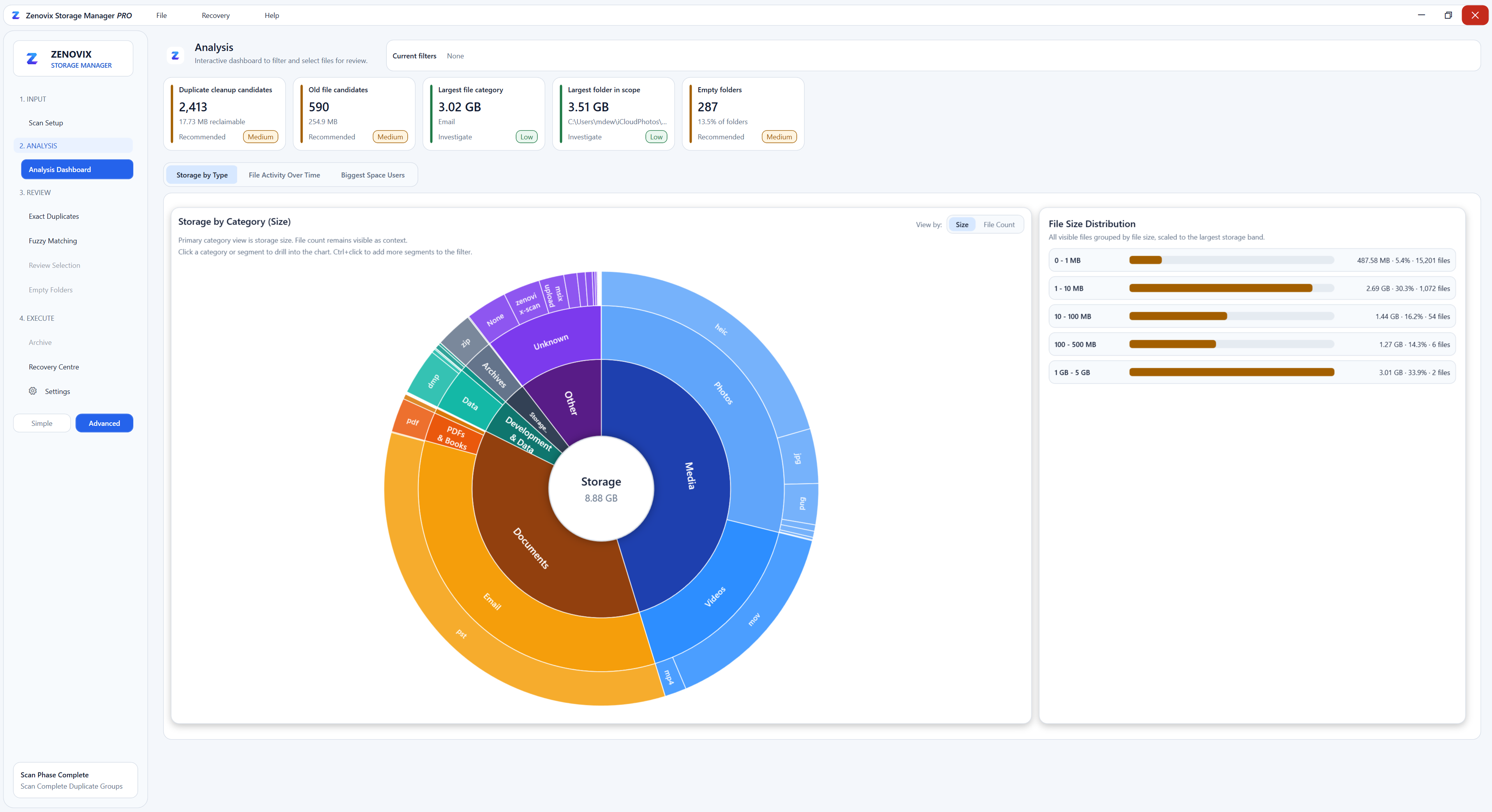This screenshot has width=1492, height=812.
Task: Select the png outer segment
Action: [x=801, y=504]
